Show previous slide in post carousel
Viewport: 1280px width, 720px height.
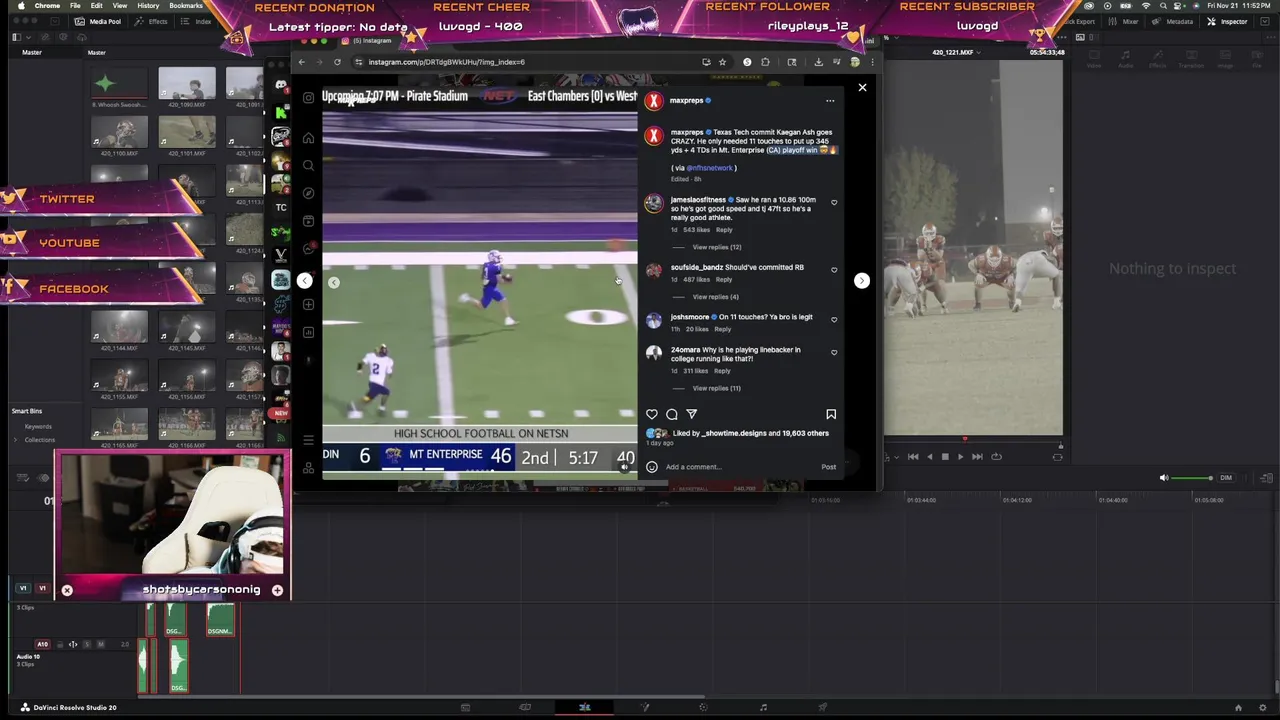[x=334, y=282]
